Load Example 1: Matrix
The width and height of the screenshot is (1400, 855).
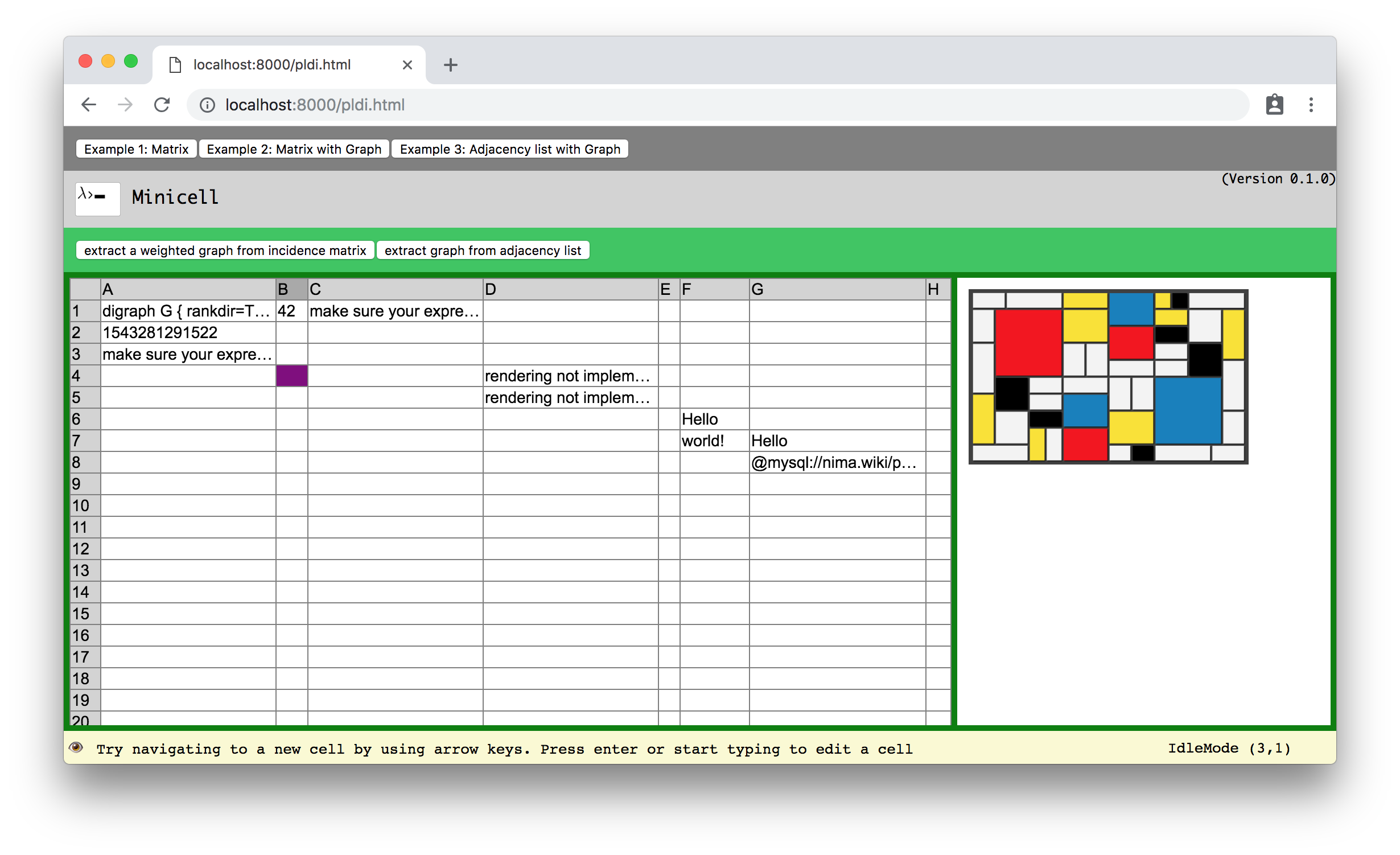click(x=136, y=149)
